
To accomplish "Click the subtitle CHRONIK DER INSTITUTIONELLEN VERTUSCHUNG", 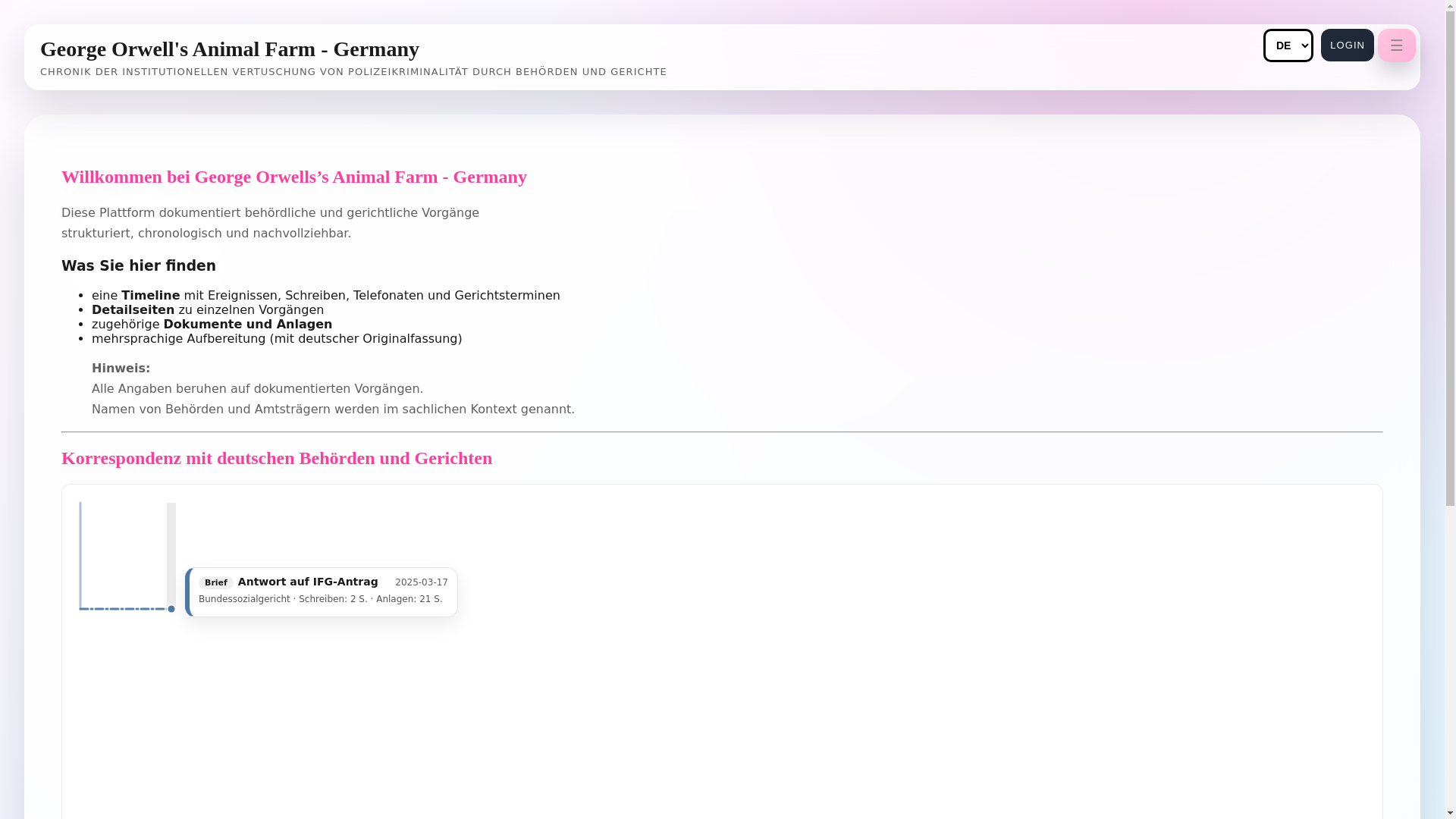I will (353, 72).
